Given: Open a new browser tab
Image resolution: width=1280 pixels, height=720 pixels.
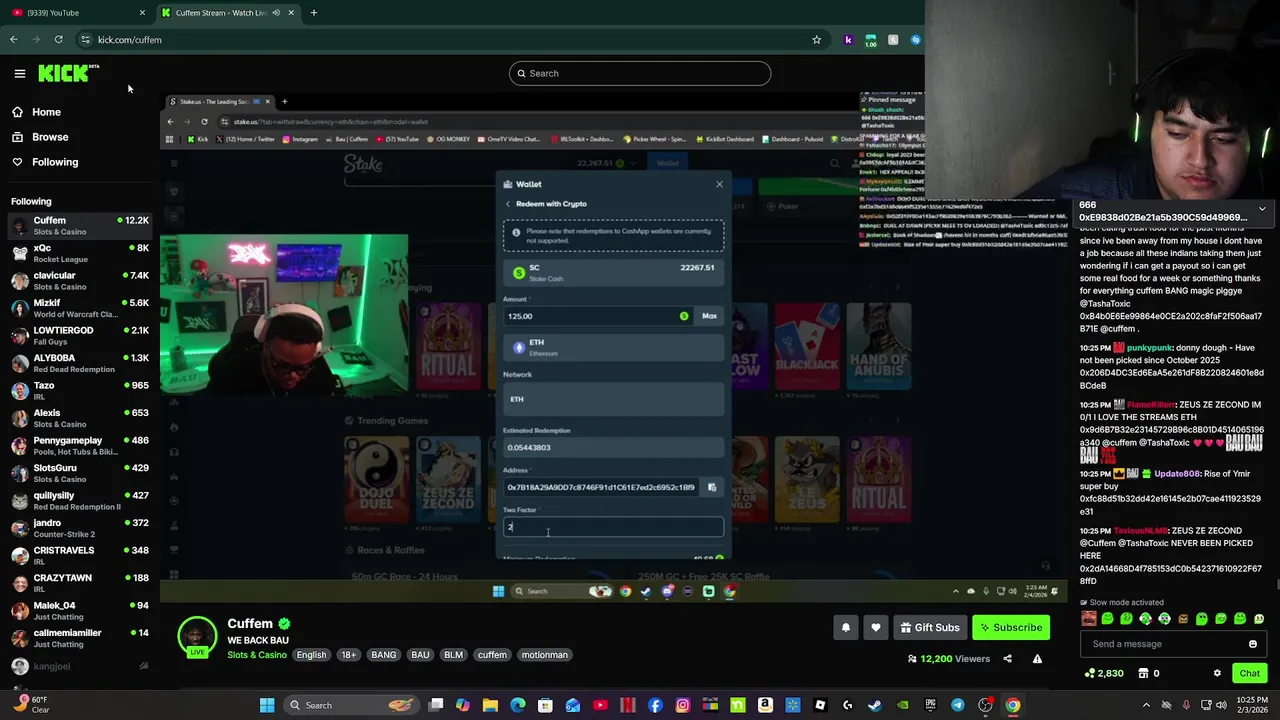Looking at the screenshot, I should (314, 13).
